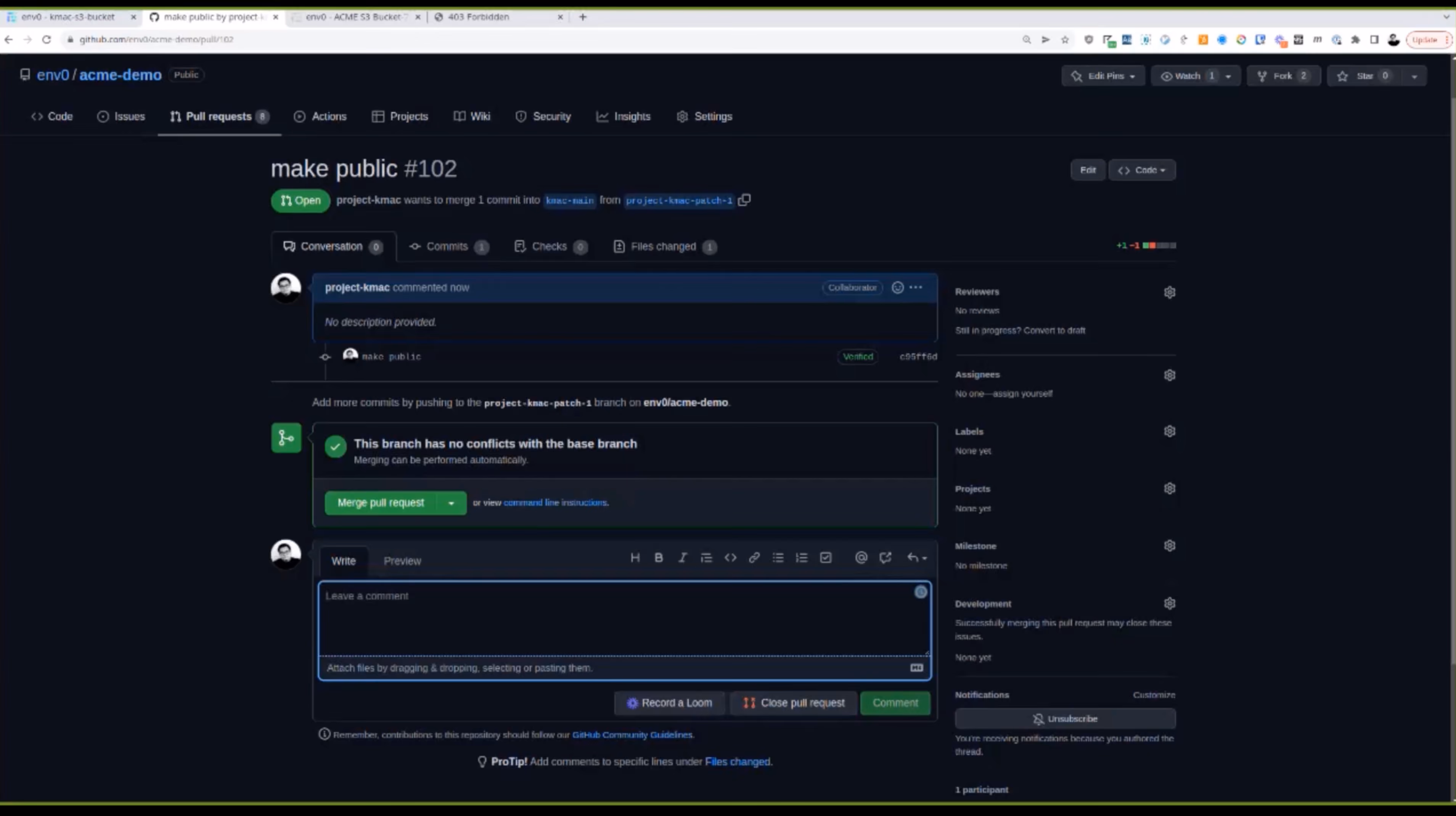
Task: Click the diffstat additions and deletions bar
Action: click(x=1146, y=245)
